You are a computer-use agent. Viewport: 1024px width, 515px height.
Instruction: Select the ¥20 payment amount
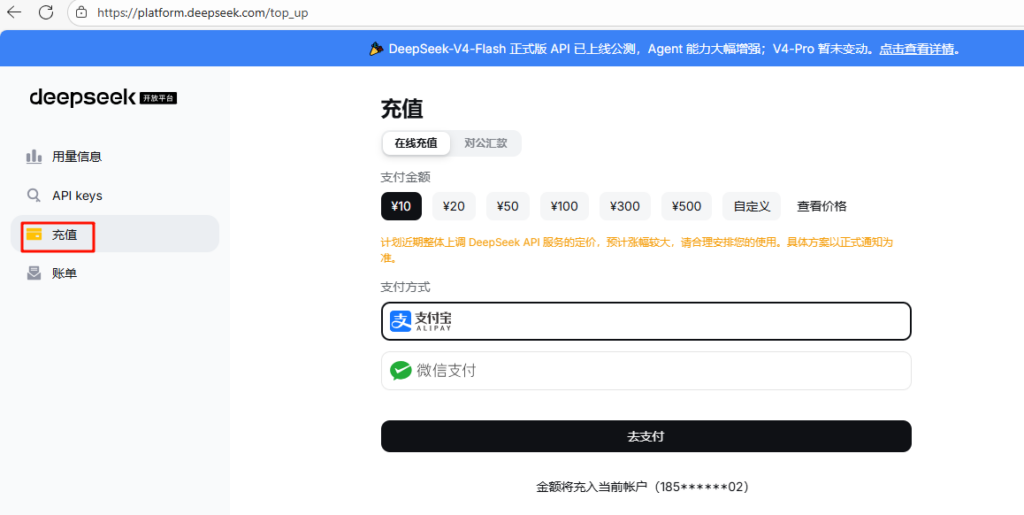click(x=454, y=206)
